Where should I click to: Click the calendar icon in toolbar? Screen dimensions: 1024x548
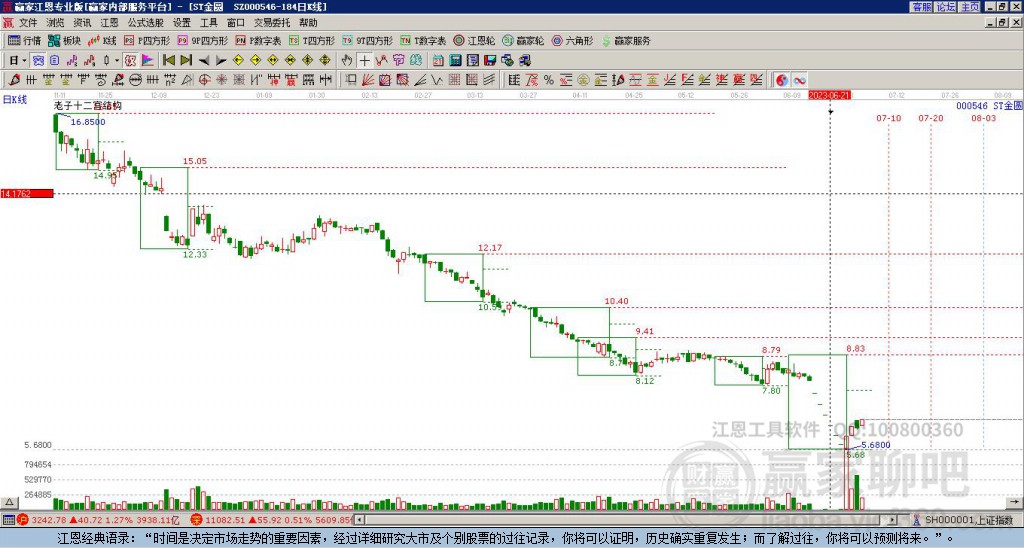coord(438,61)
